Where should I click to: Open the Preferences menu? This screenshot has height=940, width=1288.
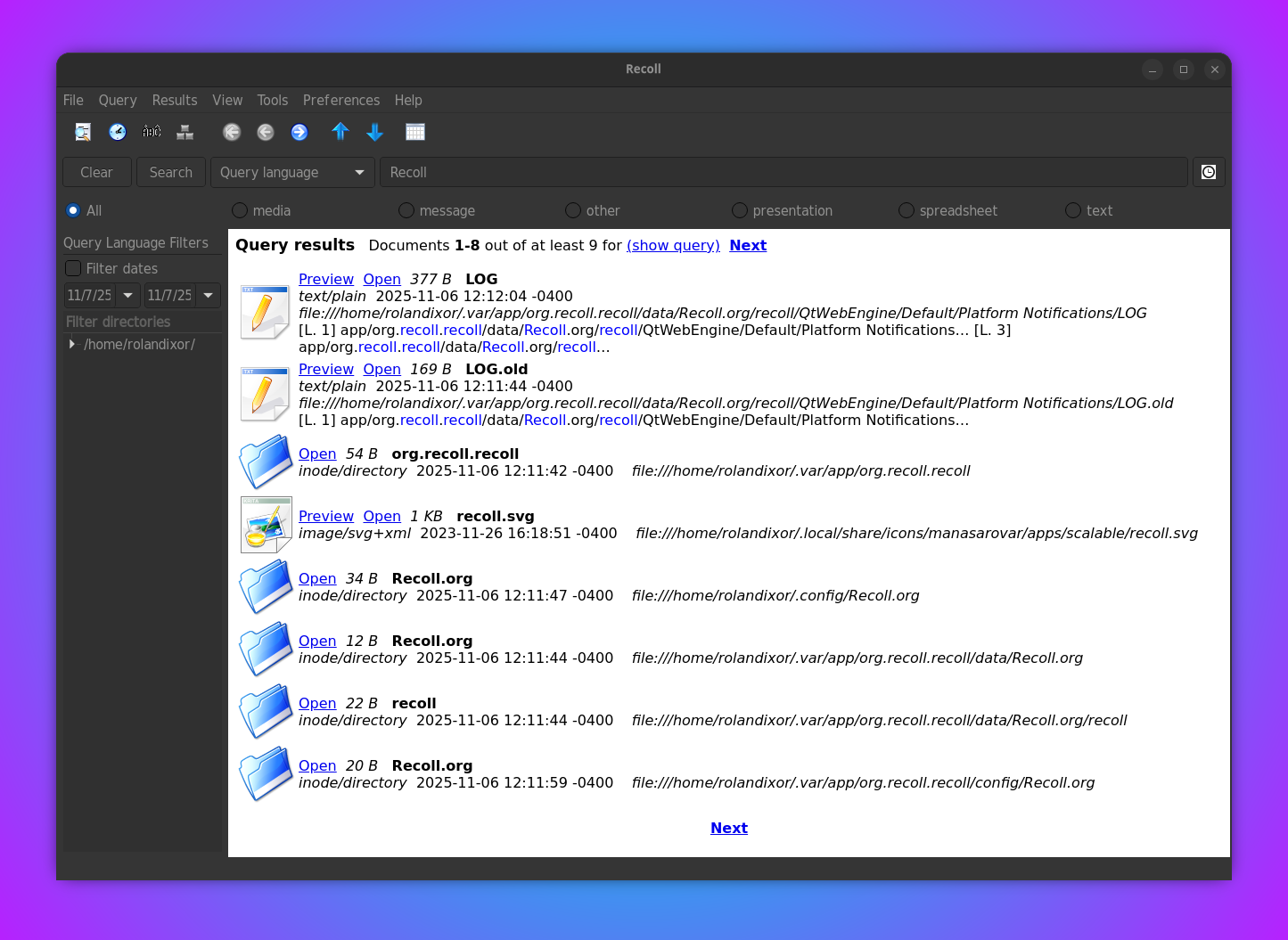[341, 100]
